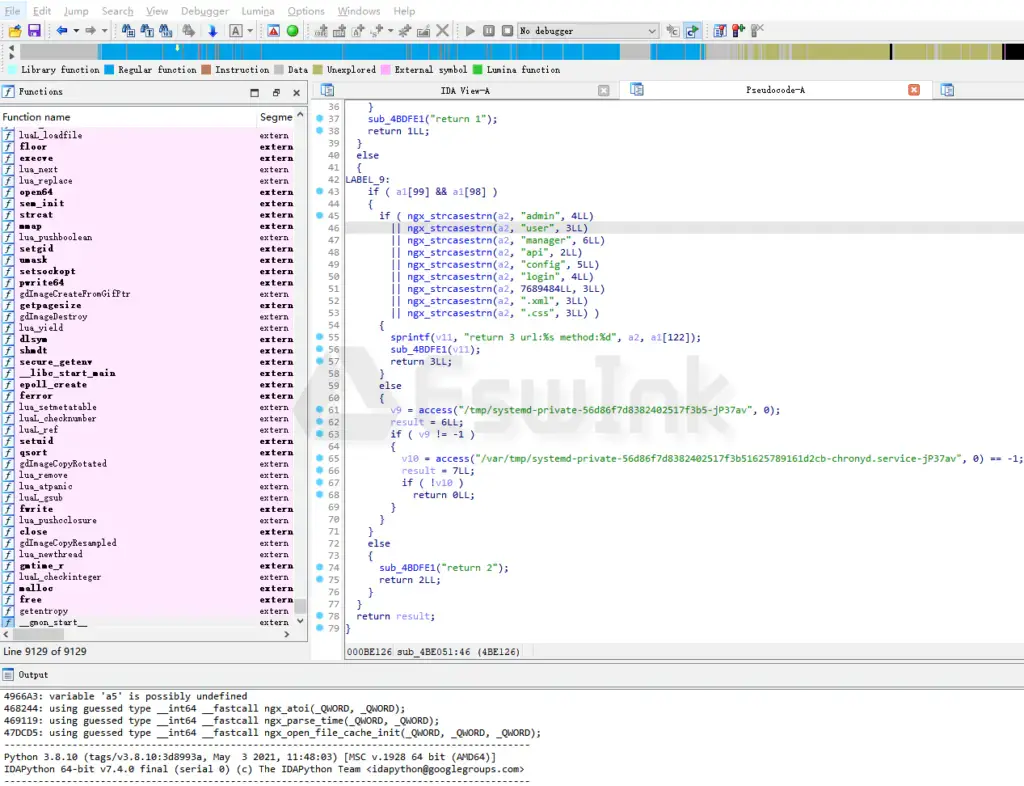Select the execve function in list
This screenshot has width=1024, height=786.
36,158
